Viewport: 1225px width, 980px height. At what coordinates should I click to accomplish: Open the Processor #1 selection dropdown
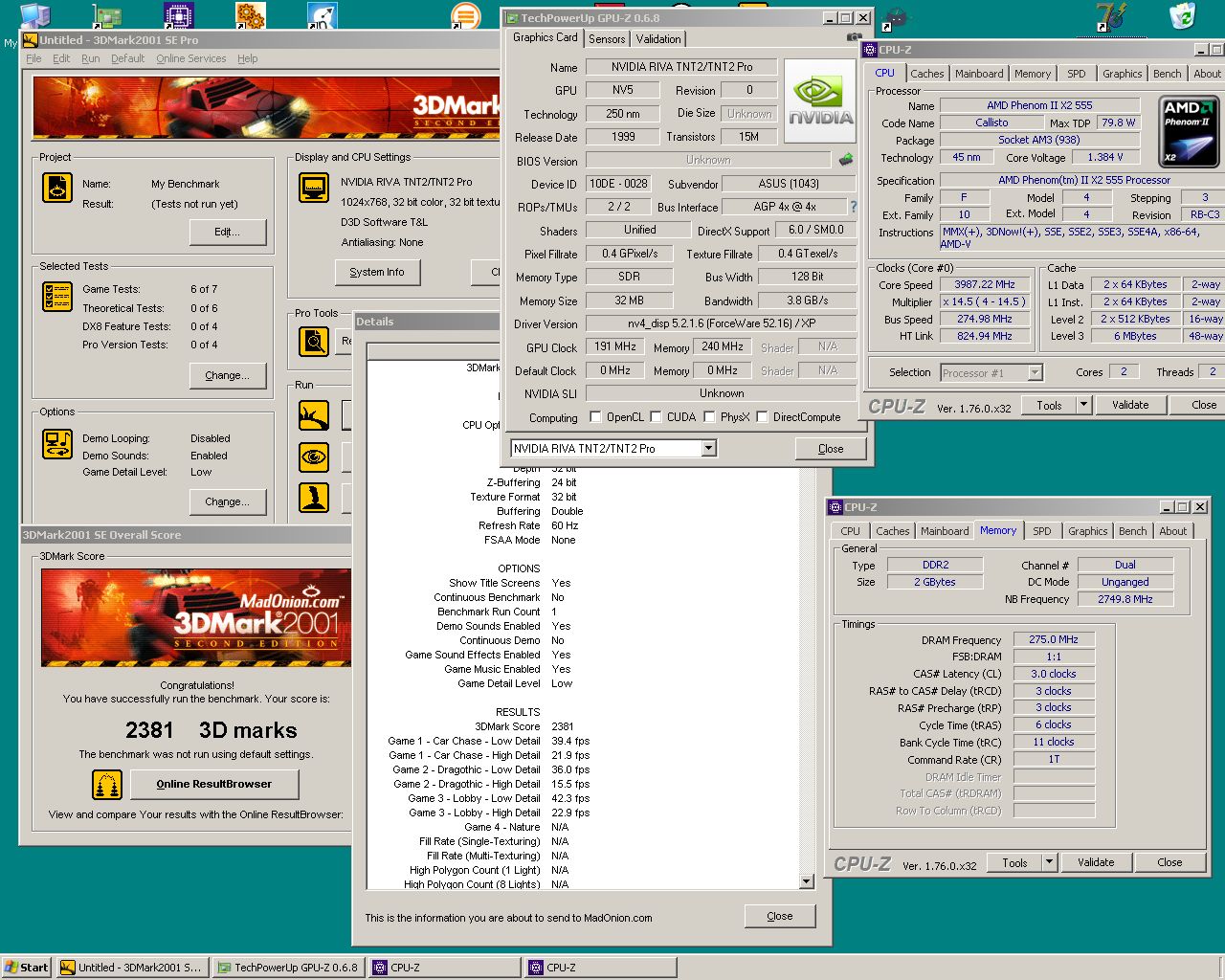point(1035,373)
